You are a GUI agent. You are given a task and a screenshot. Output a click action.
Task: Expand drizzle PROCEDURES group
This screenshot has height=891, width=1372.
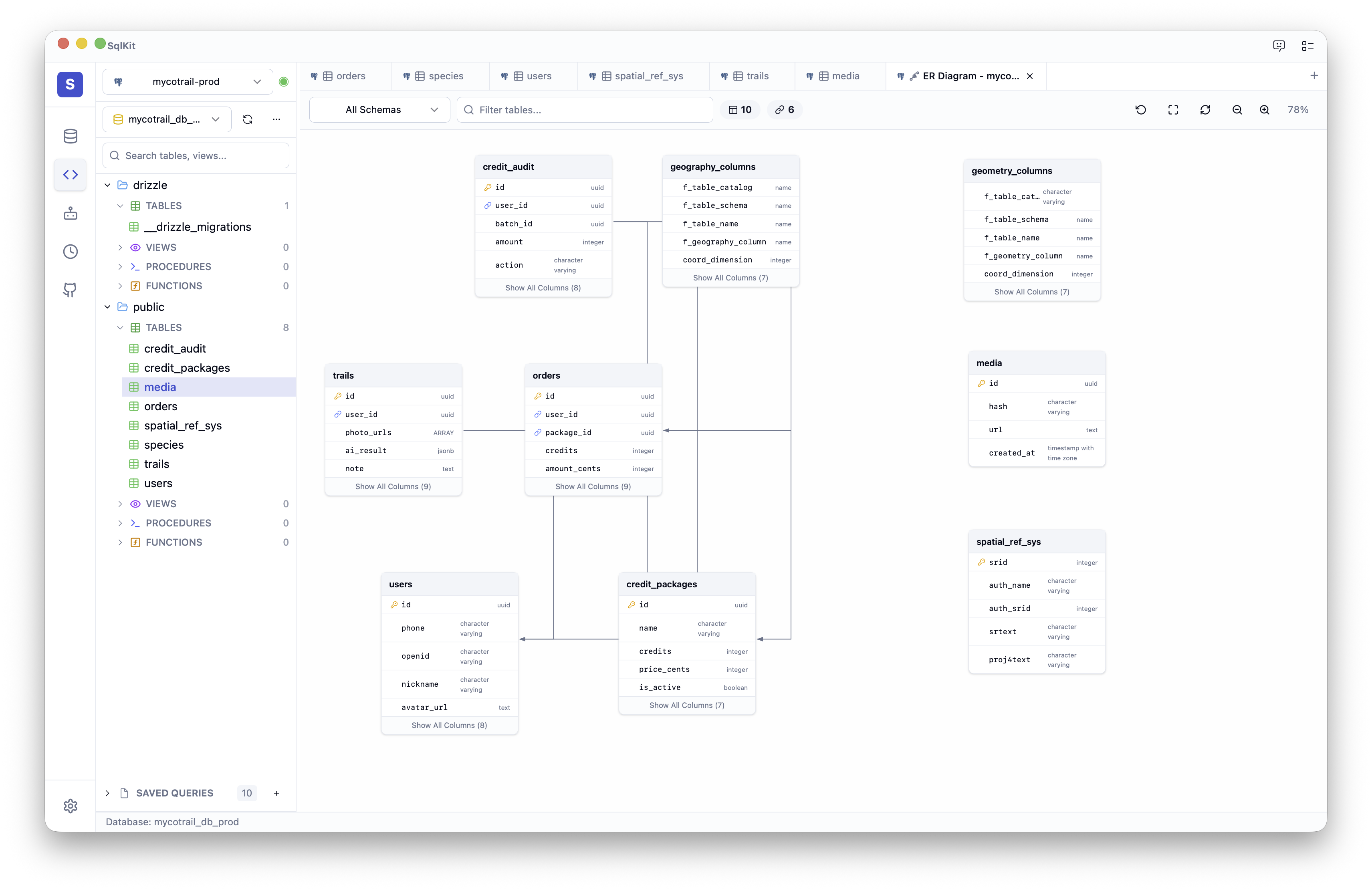[x=120, y=266]
